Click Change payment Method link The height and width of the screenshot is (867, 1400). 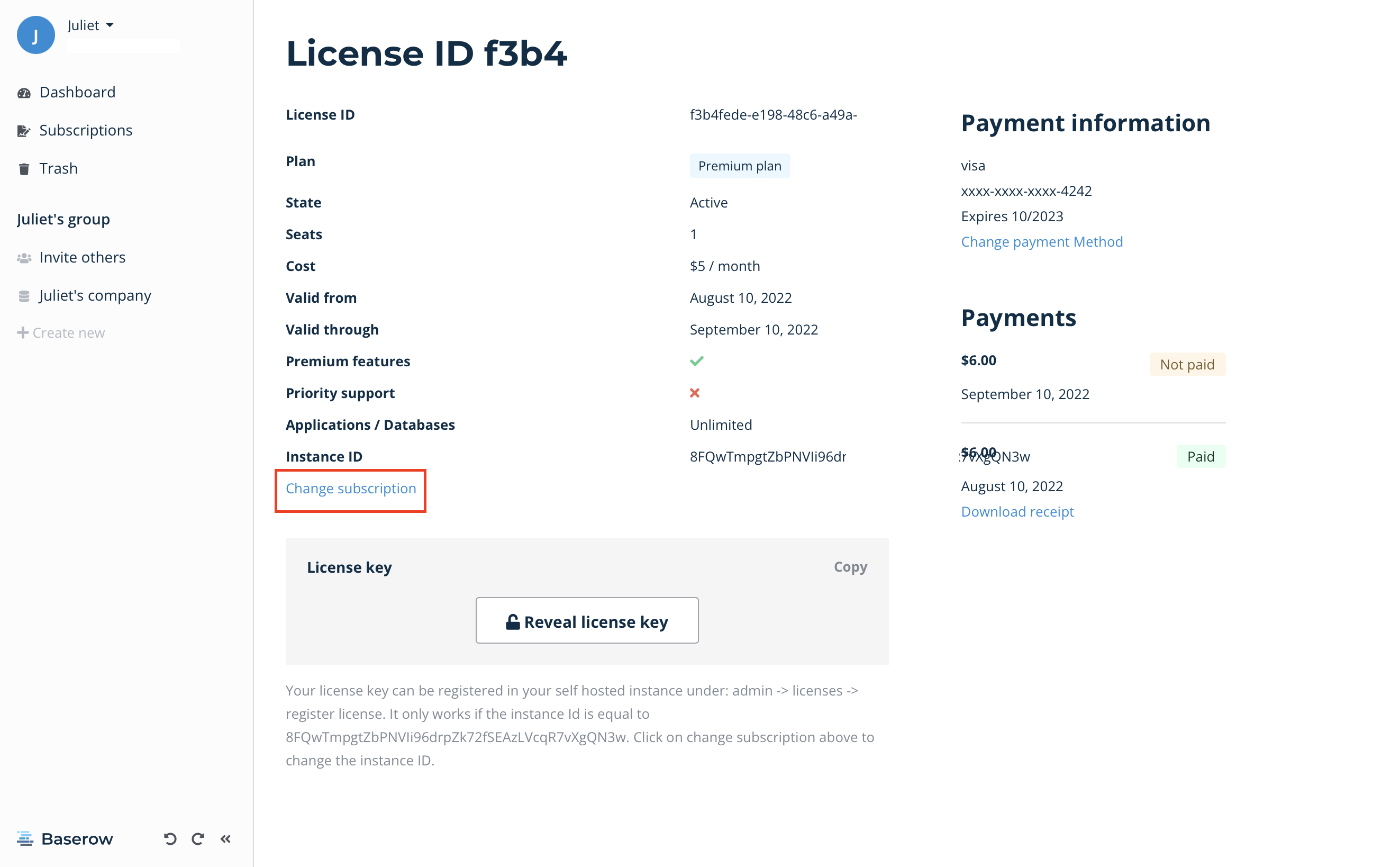pos(1041,241)
